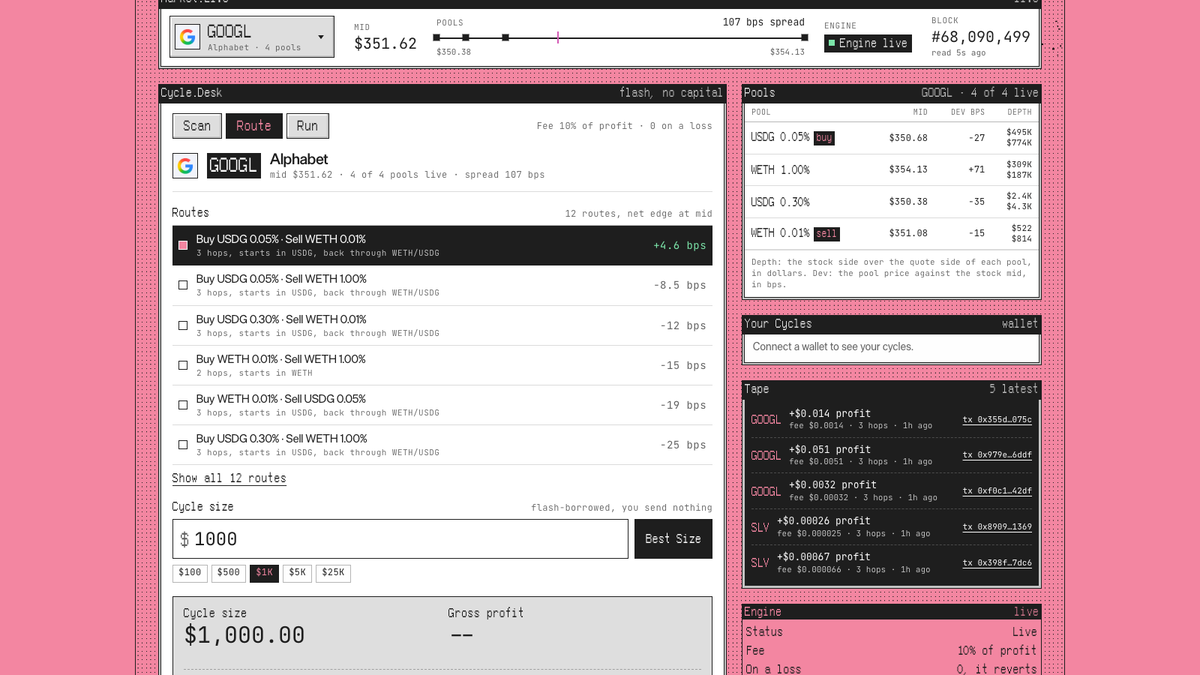Switch to the Scan tab
Viewport: 1200px width, 675px height.
click(x=197, y=126)
